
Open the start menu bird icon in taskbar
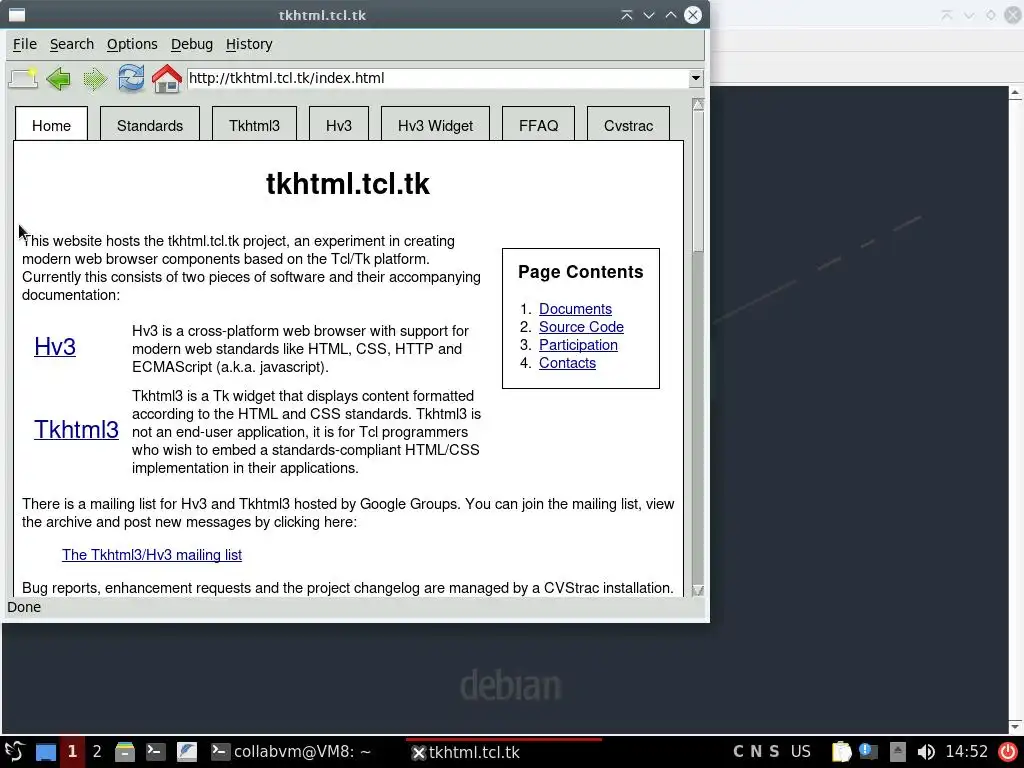[x=14, y=752]
